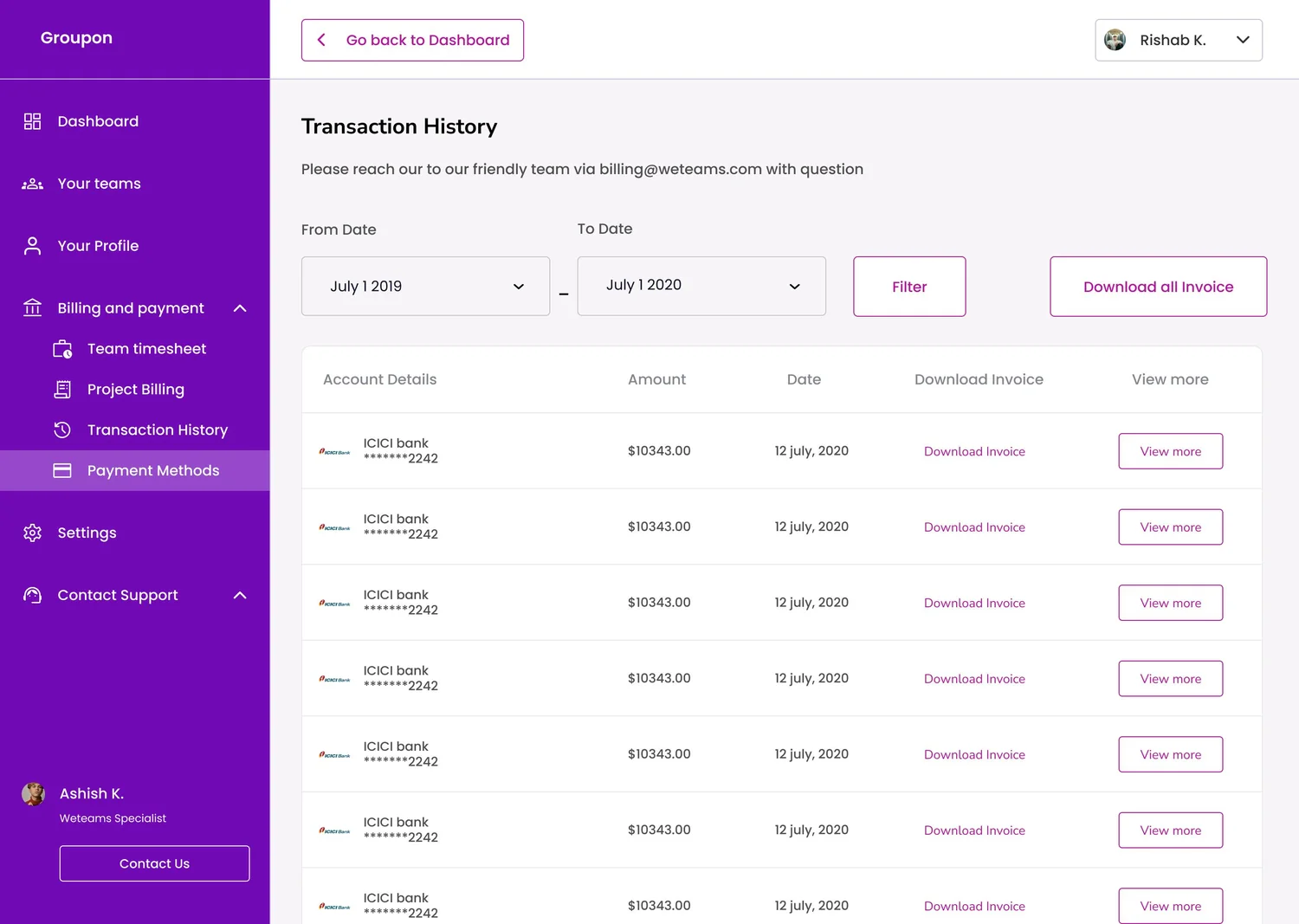Open the To Date dropdown July 1 2020
Image resolution: width=1299 pixels, height=924 pixels.
pyautogui.click(x=701, y=286)
